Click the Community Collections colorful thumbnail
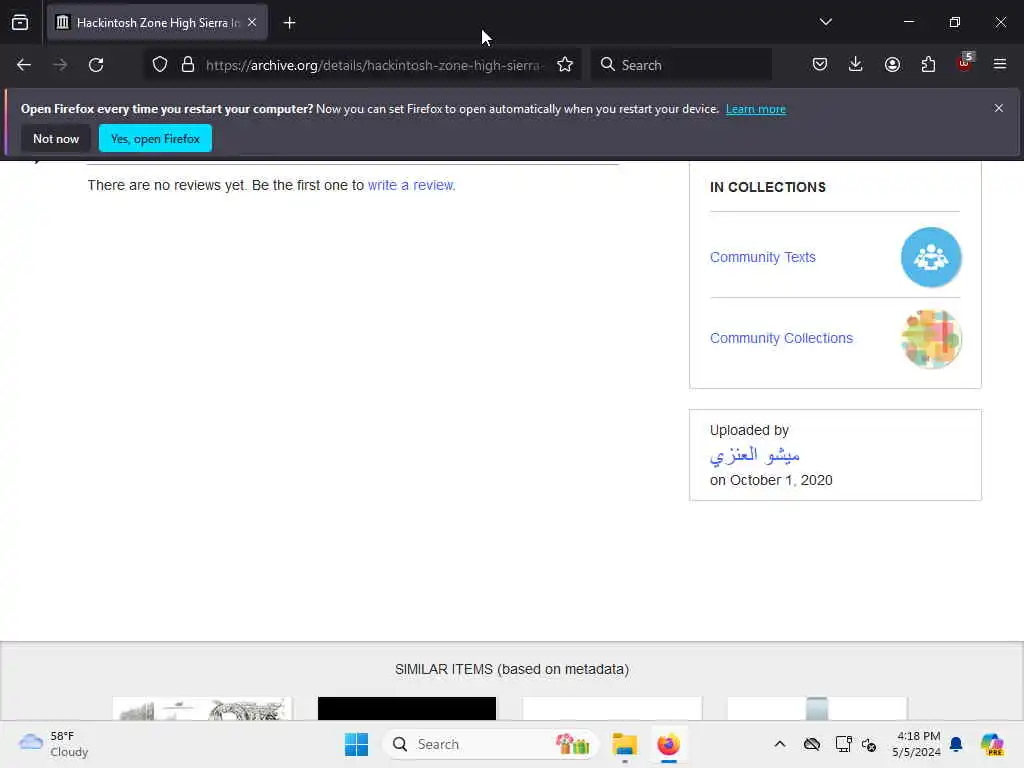This screenshot has width=1024, height=768. coord(931,339)
